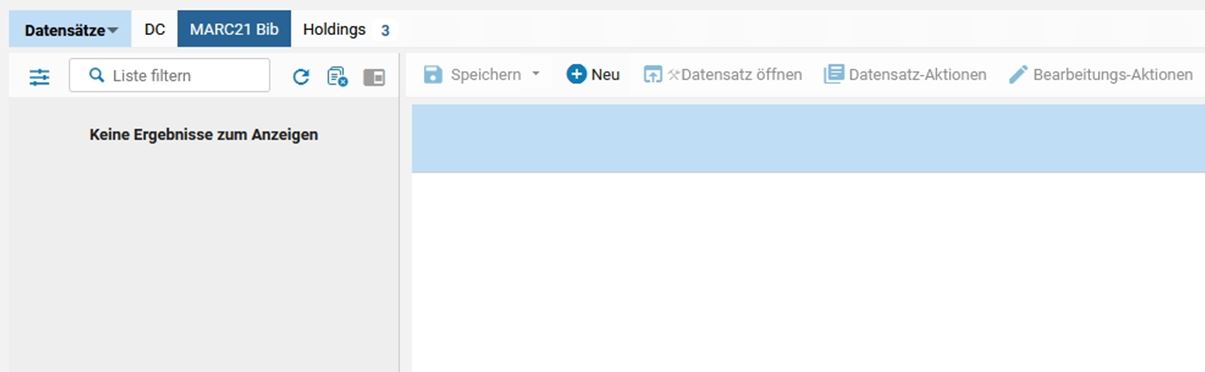
Task: Open list filter options sliders icon
Action: coord(39,76)
